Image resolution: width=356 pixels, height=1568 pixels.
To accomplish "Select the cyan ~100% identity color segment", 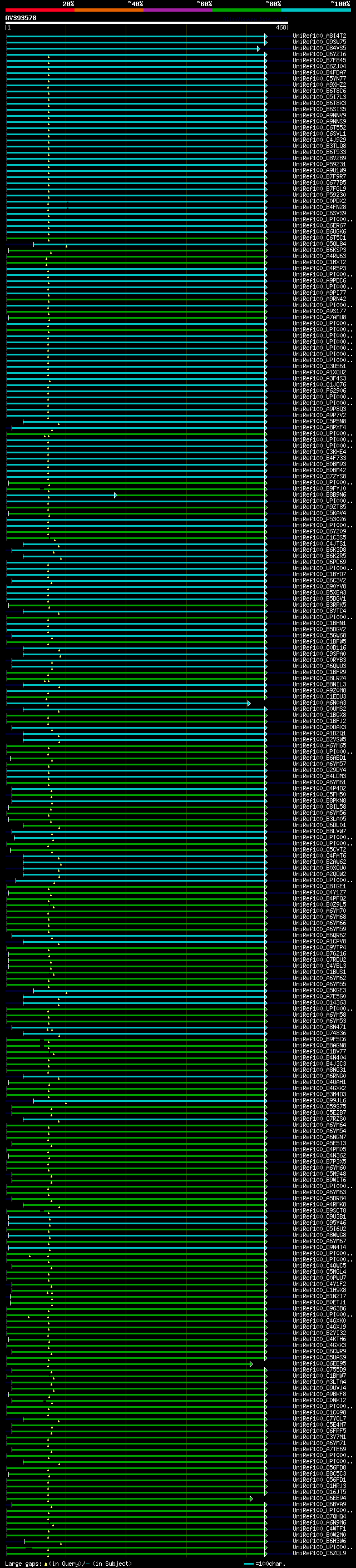I will pyautogui.click(x=316, y=10).
